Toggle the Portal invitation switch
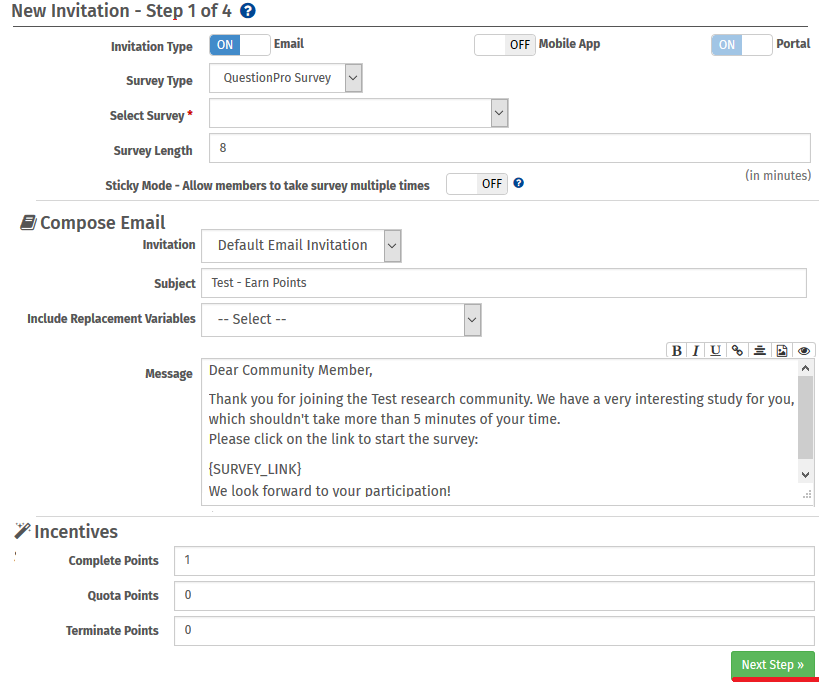This screenshot has height=685, width=819. (741, 45)
